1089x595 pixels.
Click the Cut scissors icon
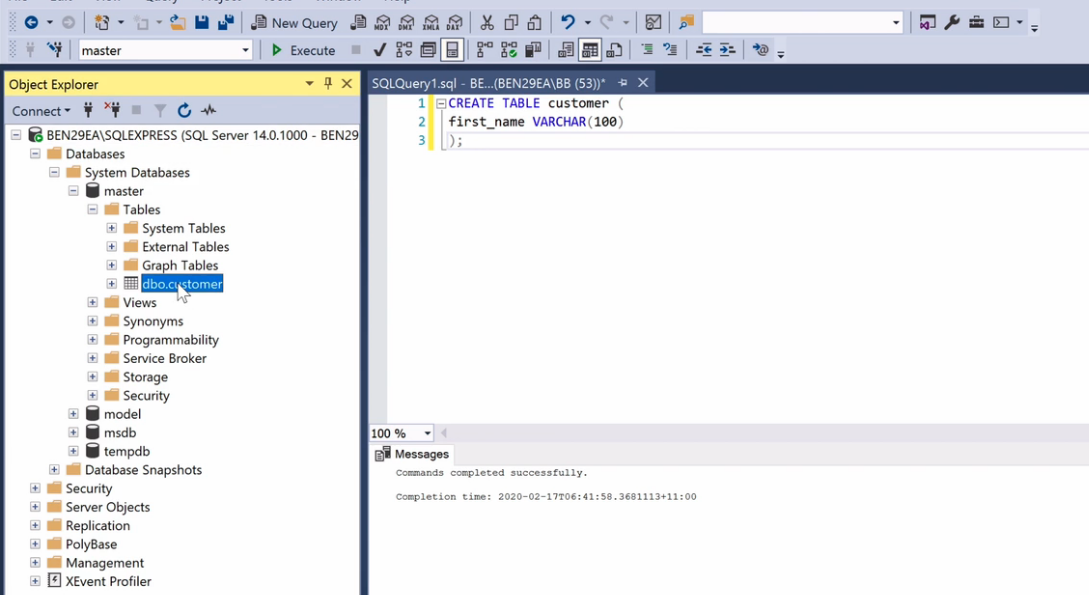(487, 22)
